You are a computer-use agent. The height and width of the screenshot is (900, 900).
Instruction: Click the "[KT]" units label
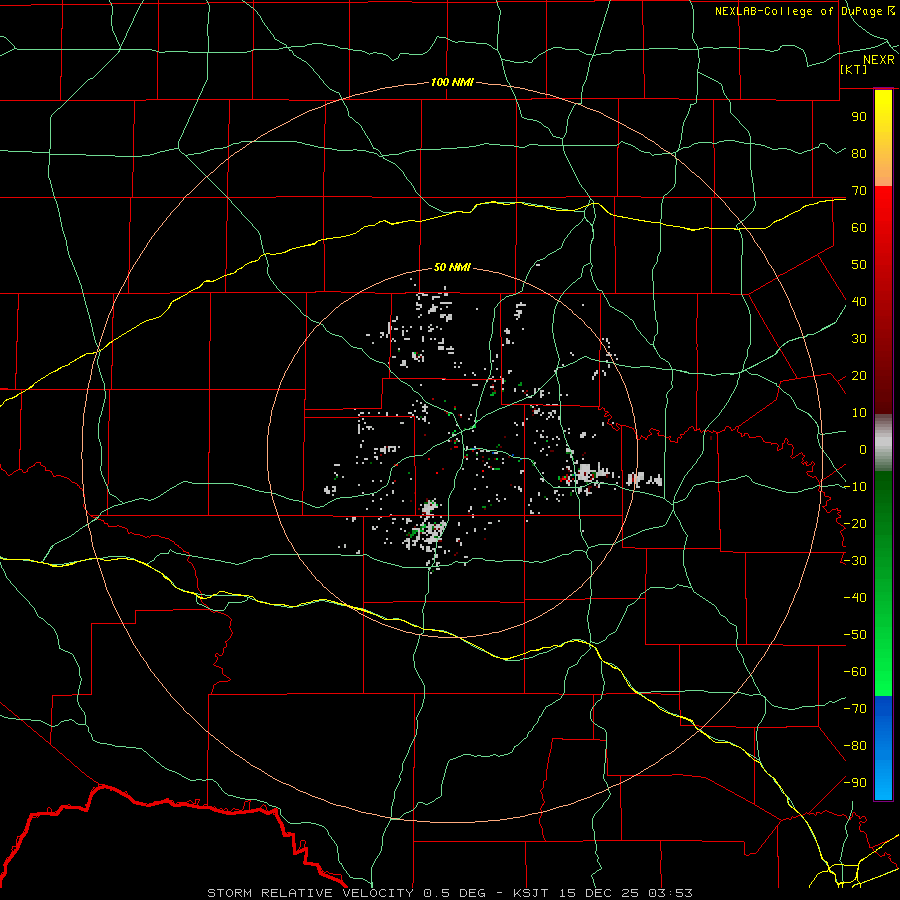854,69
